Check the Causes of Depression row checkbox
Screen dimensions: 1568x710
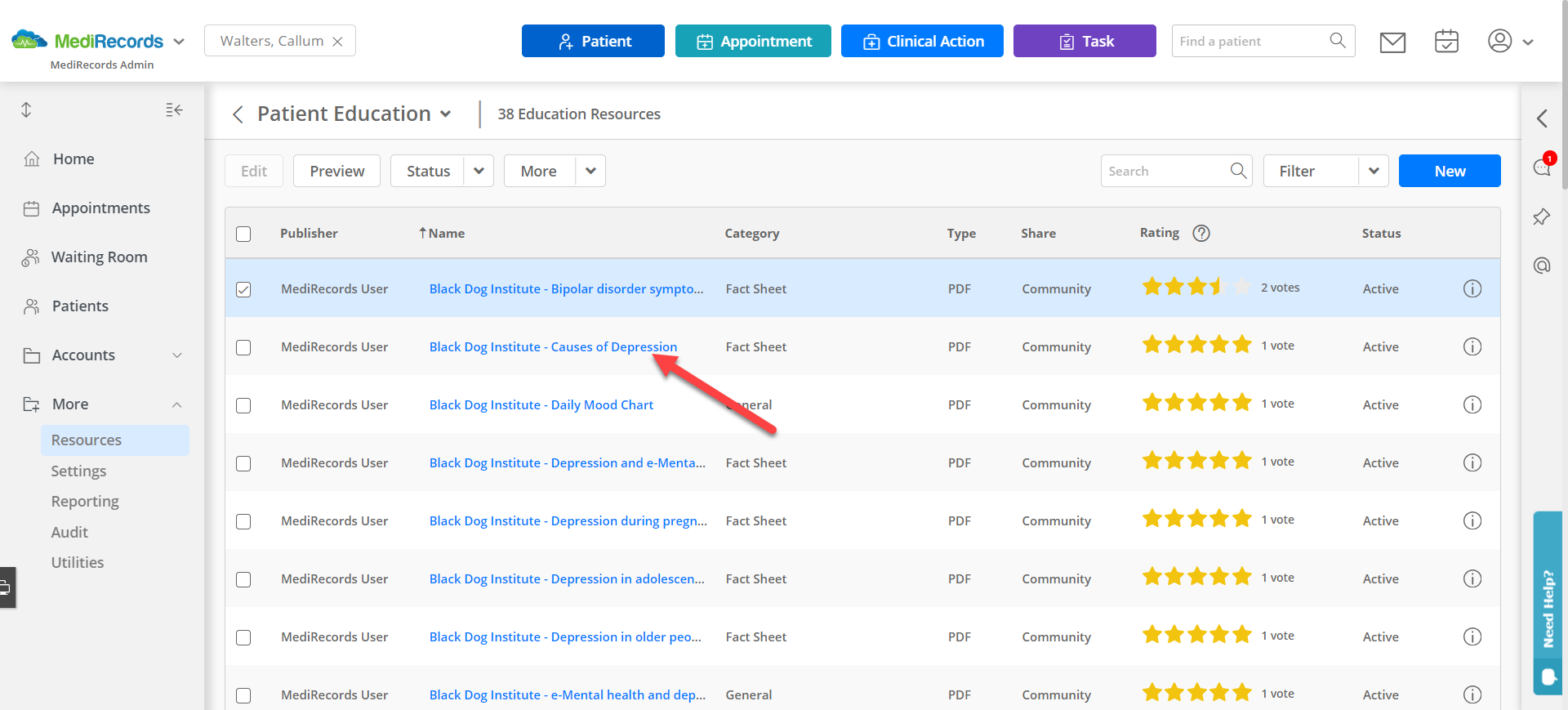(243, 347)
